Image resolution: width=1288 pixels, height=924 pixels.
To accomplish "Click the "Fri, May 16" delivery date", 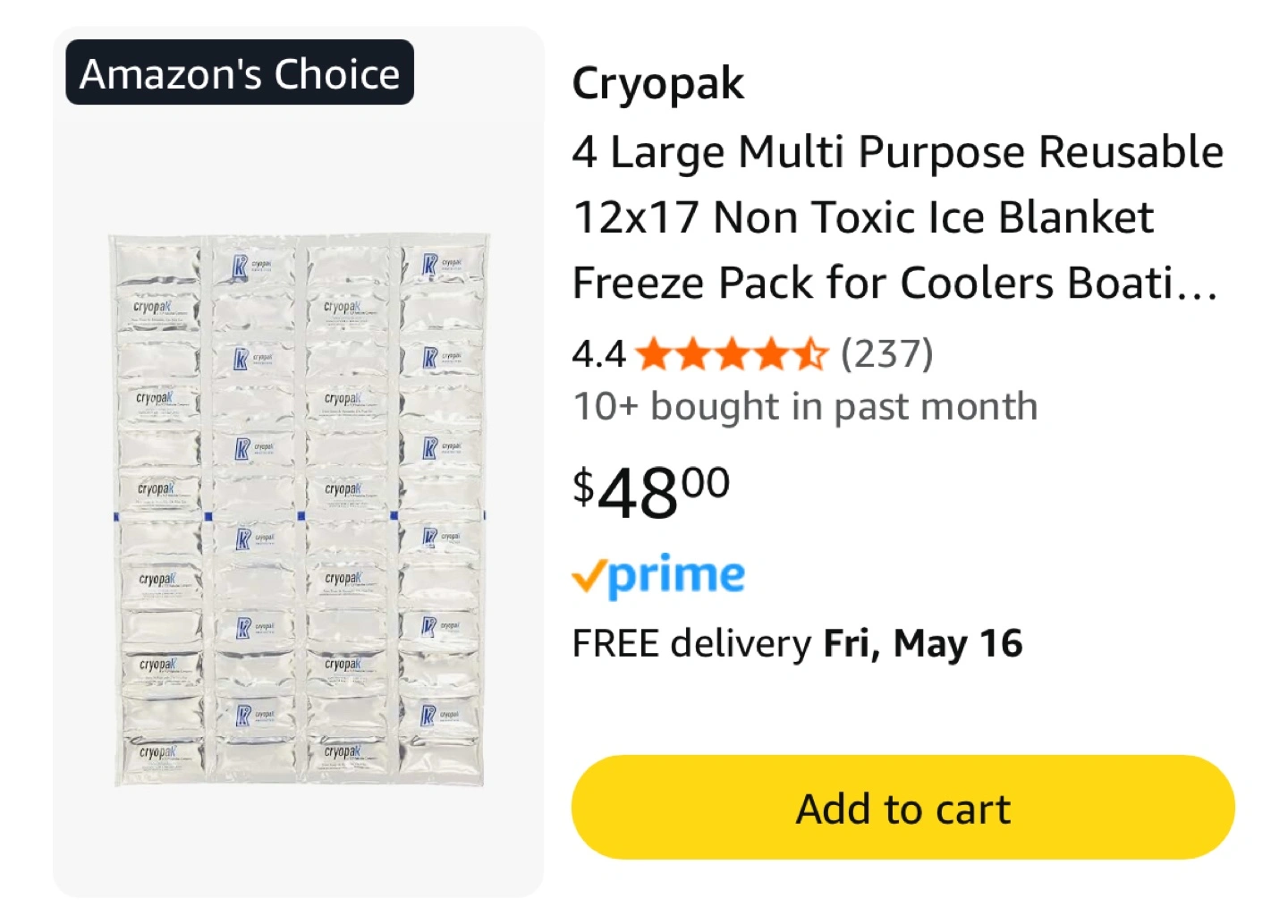I will [922, 643].
